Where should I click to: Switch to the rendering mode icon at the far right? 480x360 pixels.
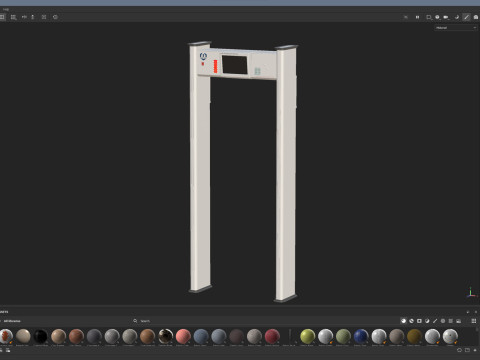pos(476,17)
